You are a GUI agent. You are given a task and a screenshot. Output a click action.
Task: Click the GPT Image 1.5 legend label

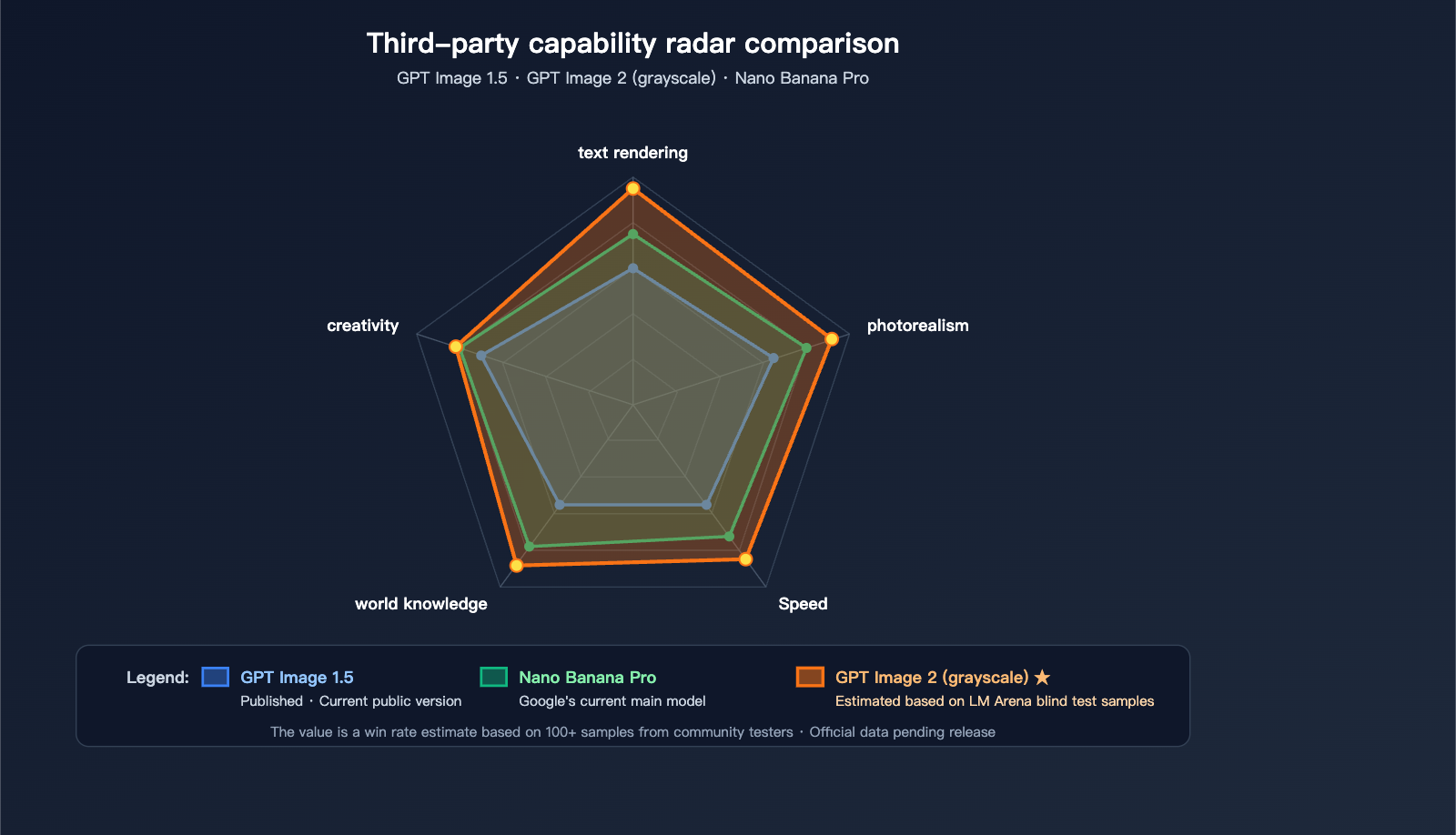[297, 678]
